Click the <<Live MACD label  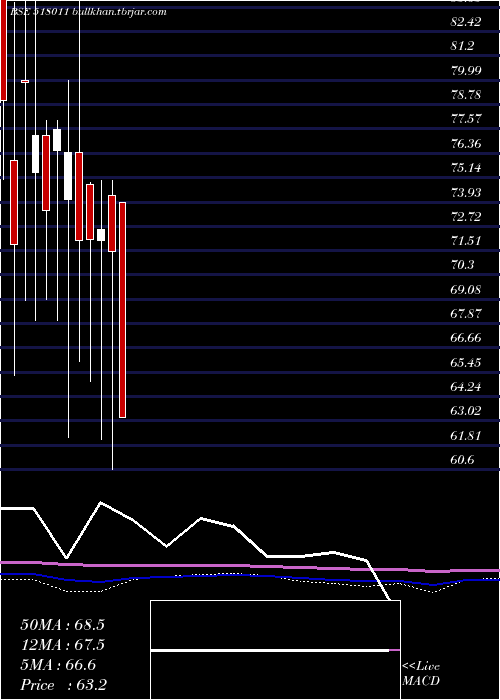tap(421, 674)
